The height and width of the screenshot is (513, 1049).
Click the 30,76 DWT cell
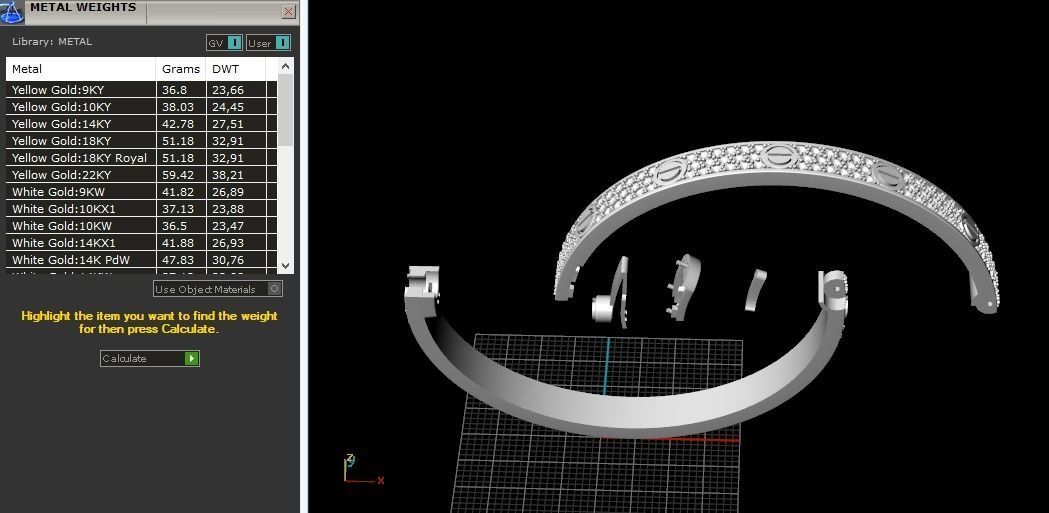point(236,260)
